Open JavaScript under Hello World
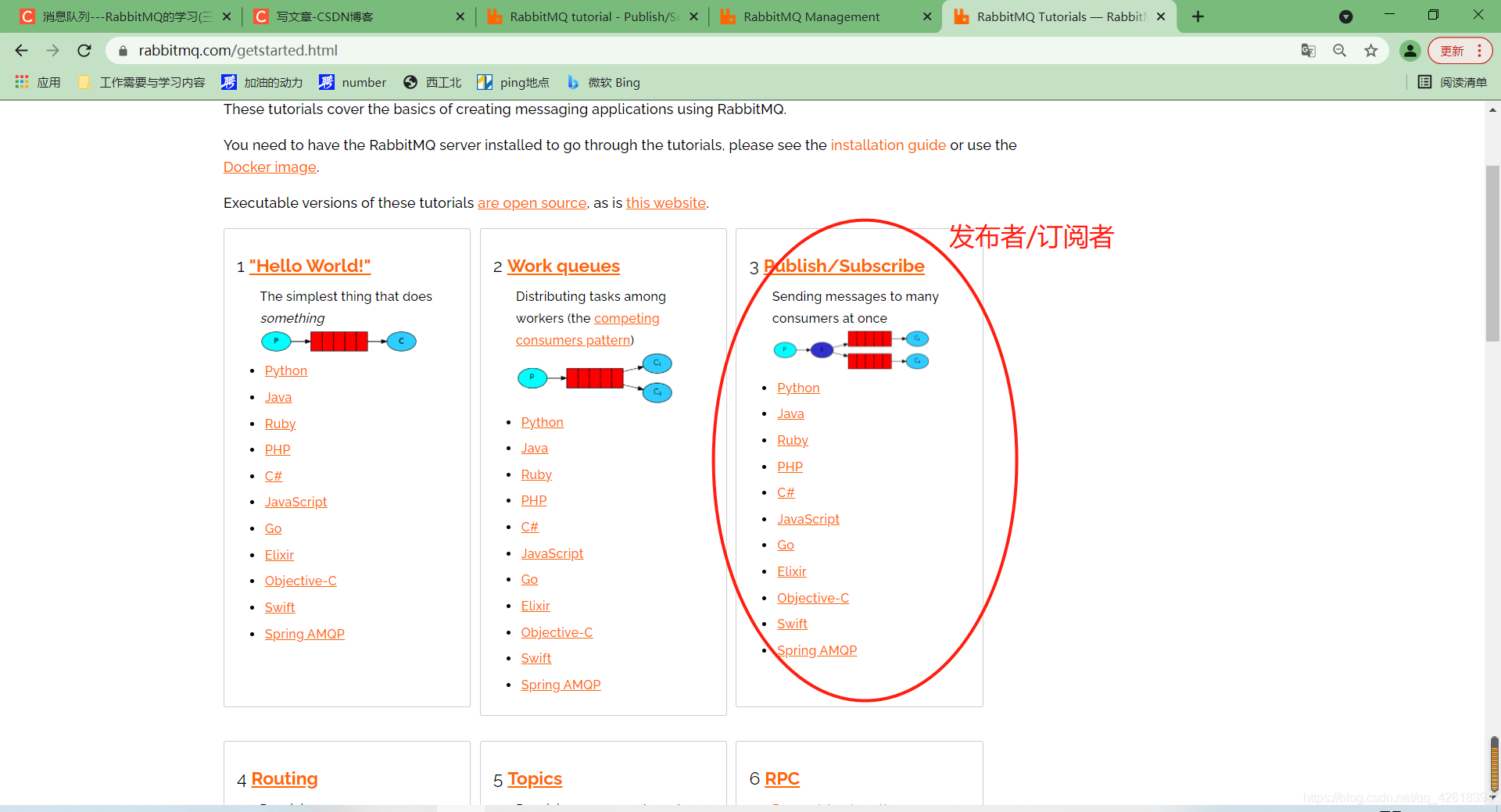Viewport: 1501px width, 812px height. 296,503
